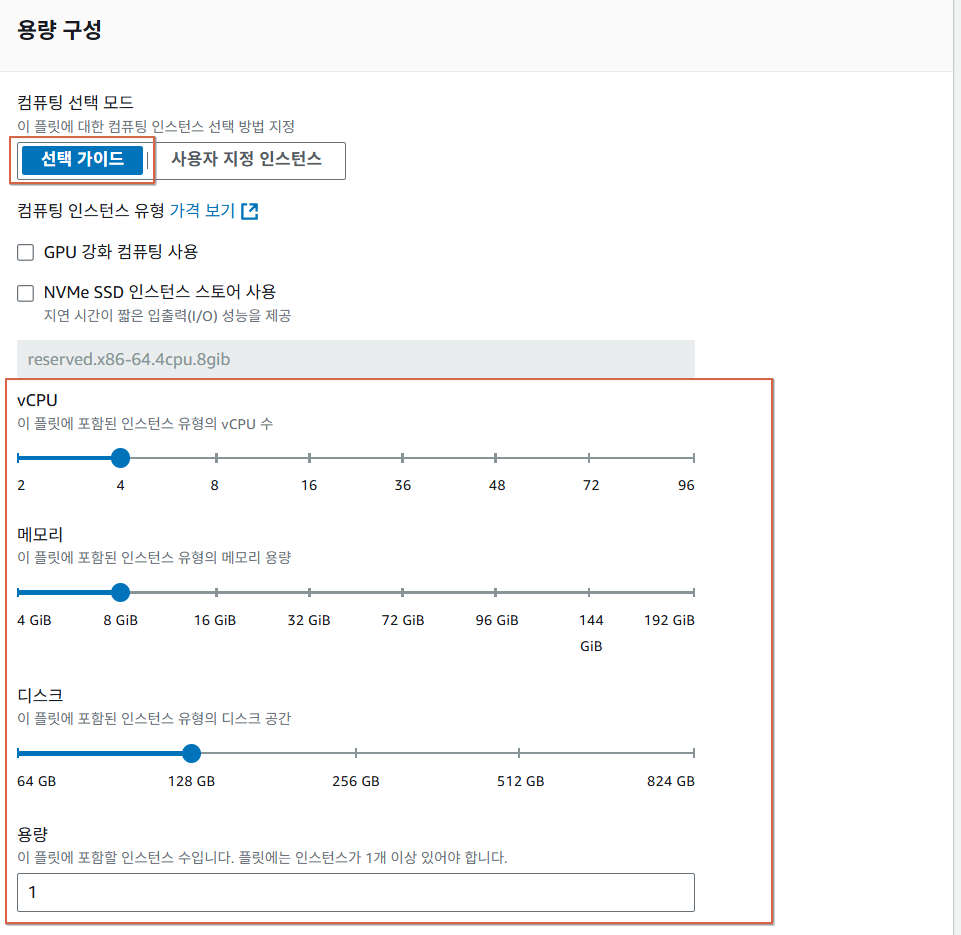Set vCPU slider to minimum 2
The width and height of the screenshot is (961, 935).
click(19, 458)
